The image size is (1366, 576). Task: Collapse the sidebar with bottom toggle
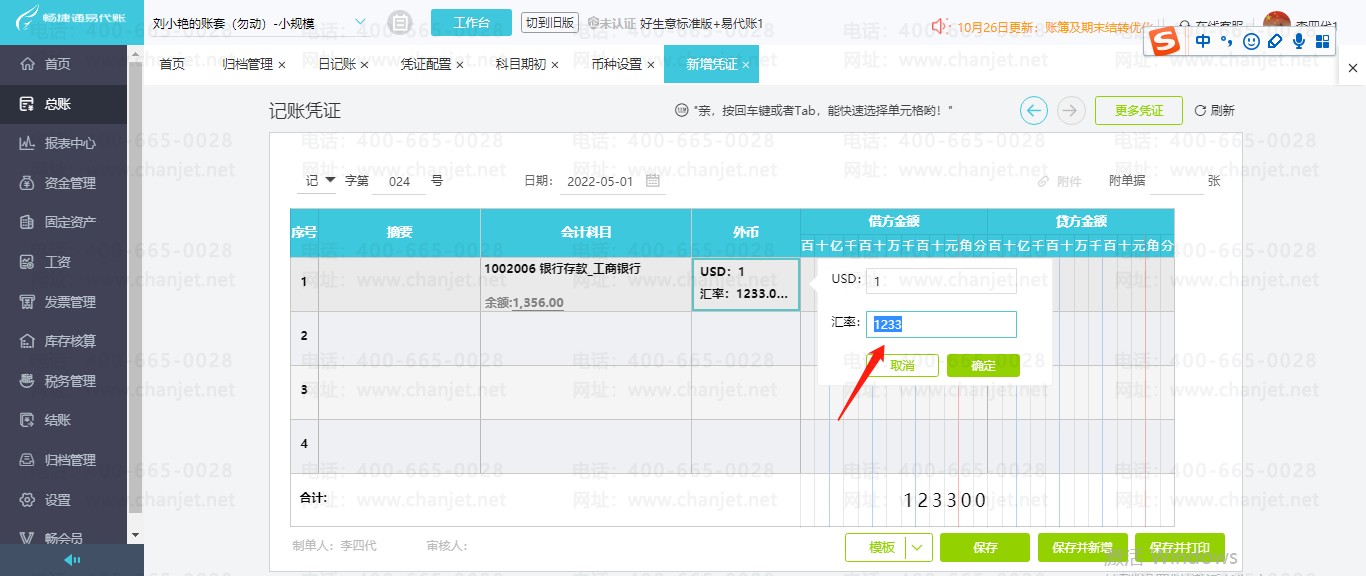click(72, 560)
